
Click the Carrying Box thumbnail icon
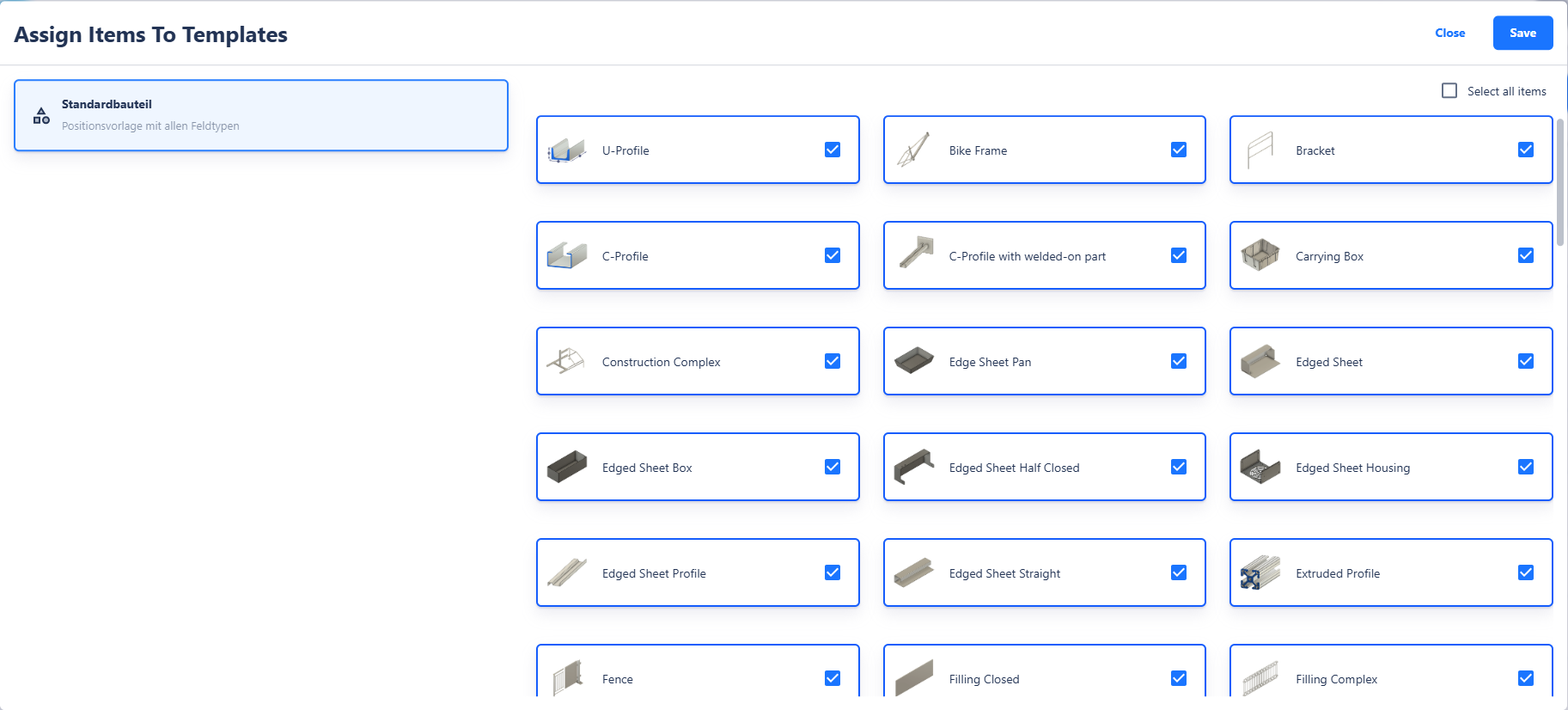point(1260,255)
